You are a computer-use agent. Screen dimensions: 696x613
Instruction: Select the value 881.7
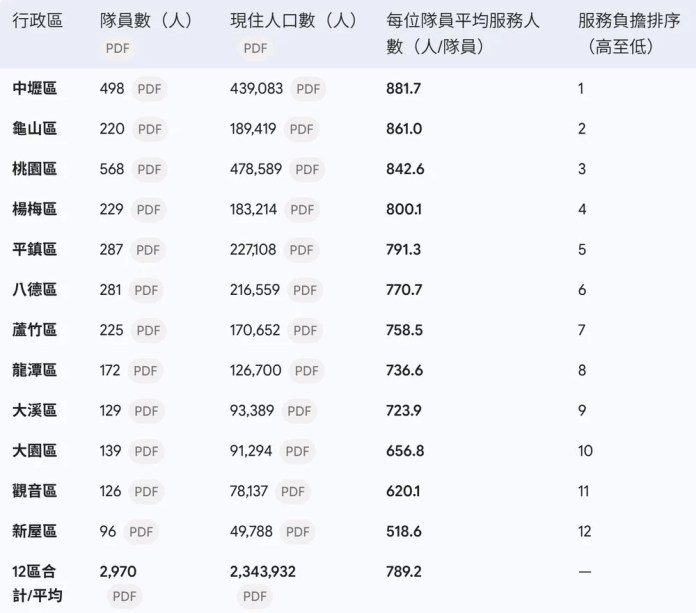403,89
